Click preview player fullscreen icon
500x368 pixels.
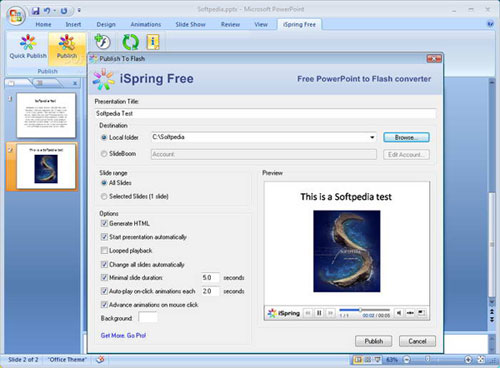(x=421, y=313)
